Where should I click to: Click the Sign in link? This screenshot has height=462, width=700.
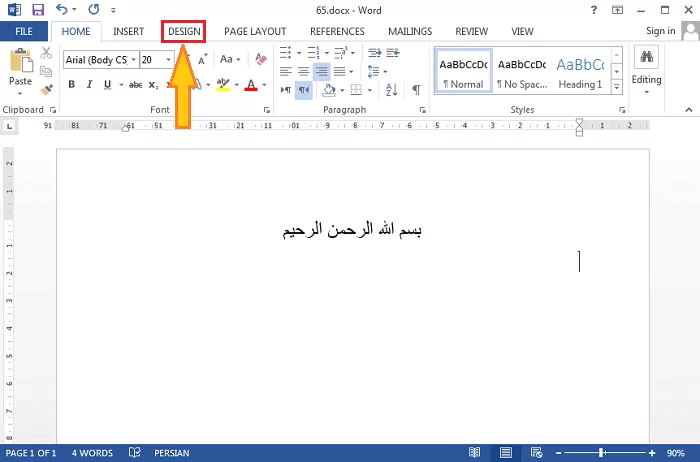pos(660,31)
